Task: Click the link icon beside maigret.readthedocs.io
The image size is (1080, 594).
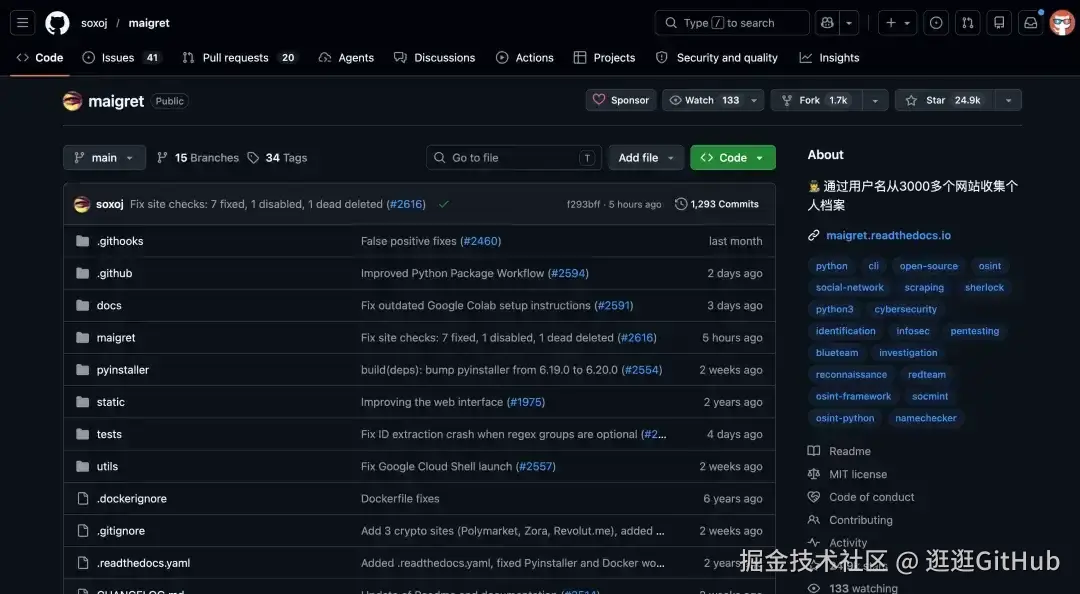Action: pos(813,236)
